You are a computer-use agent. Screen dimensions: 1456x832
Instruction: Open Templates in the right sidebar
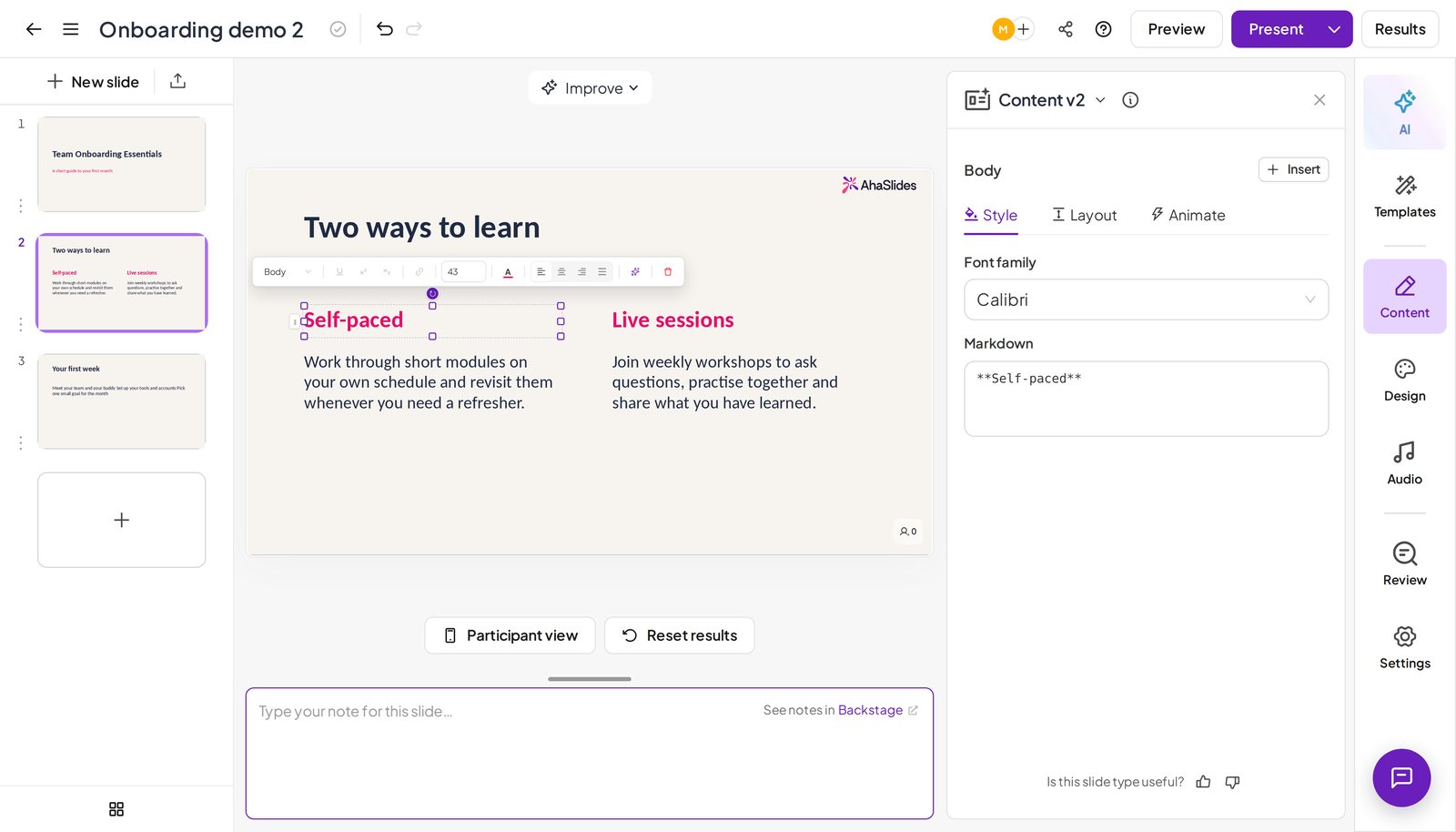tap(1404, 197)
